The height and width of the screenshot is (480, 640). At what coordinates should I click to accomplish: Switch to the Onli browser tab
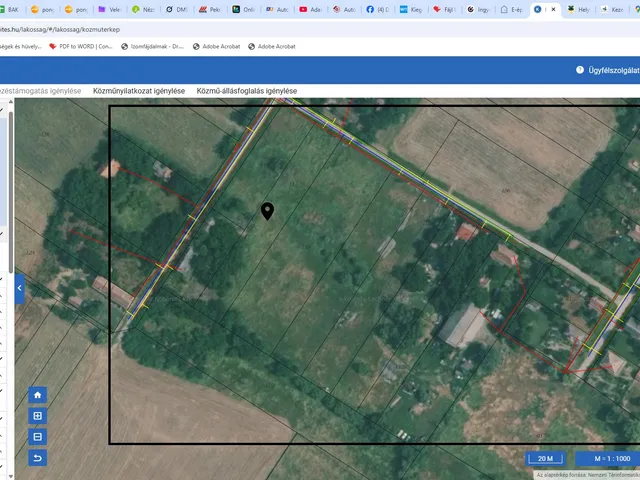243,9
